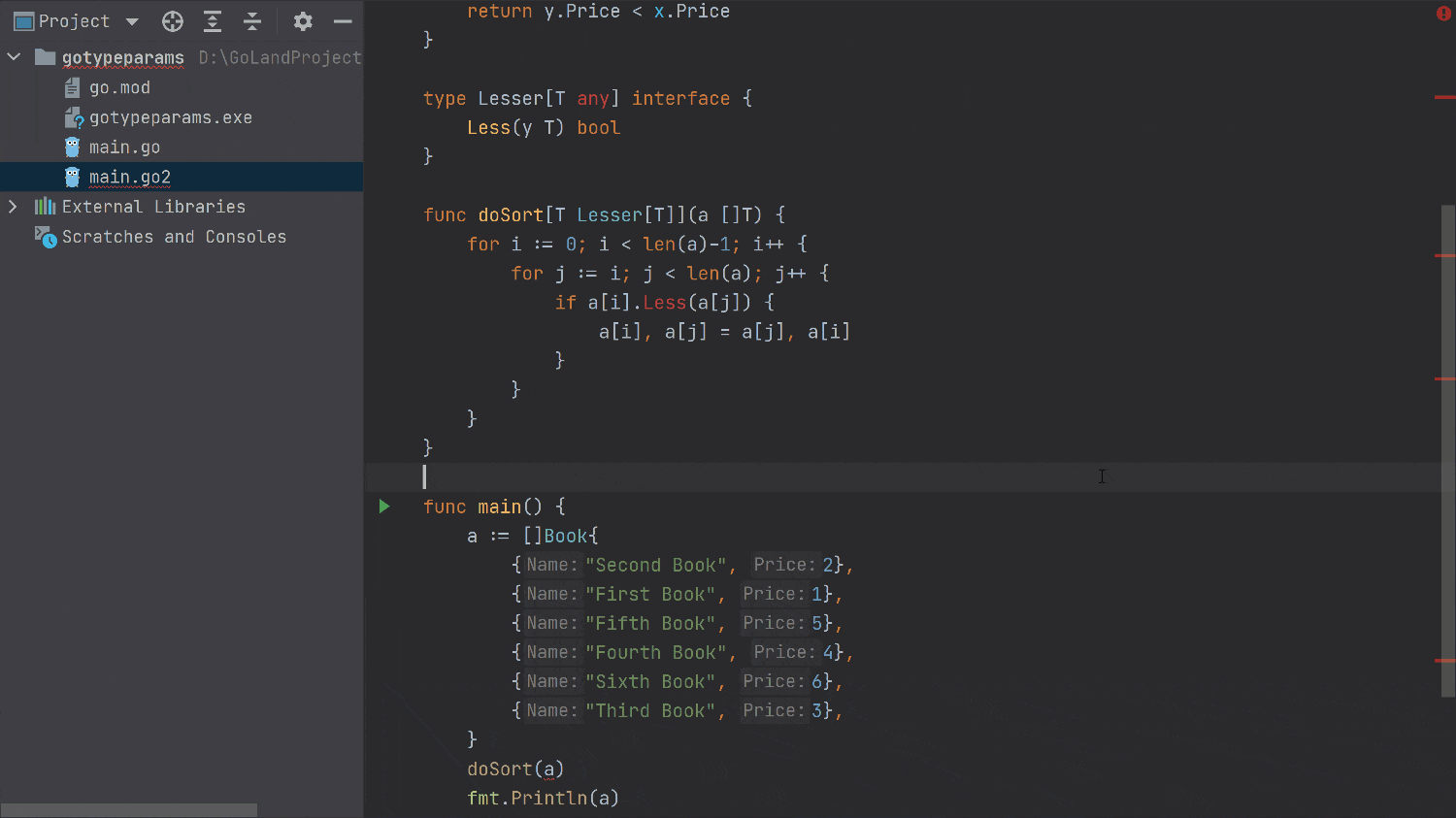Click the Project tool window header label
Image resolution: width=1456 pixels, height=818 pixels.
pos(75,20)
